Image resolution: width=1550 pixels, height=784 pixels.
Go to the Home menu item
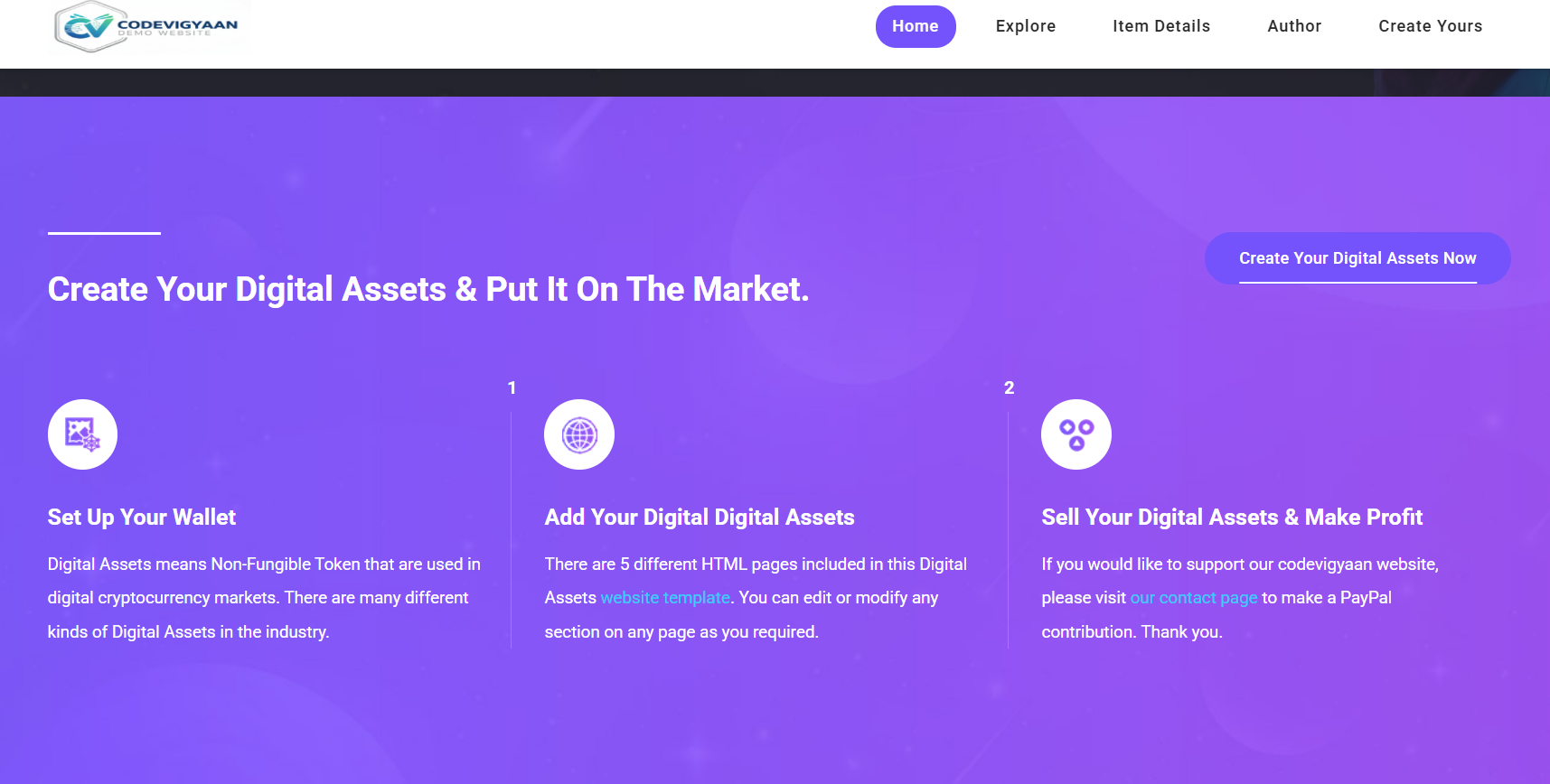pyautogui.click(x=915, y=26)
